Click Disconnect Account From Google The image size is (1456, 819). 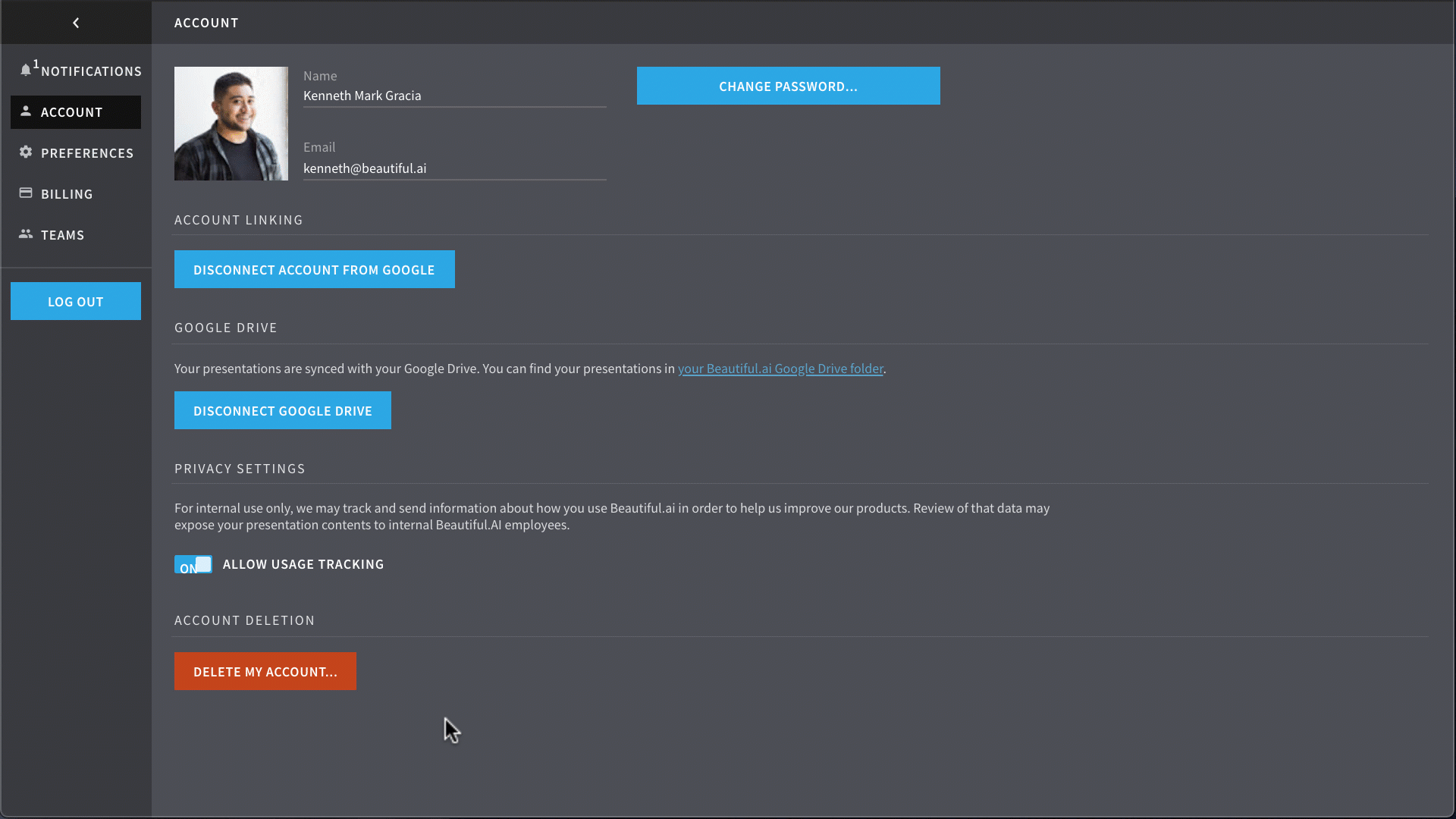[x=314, y=269]
